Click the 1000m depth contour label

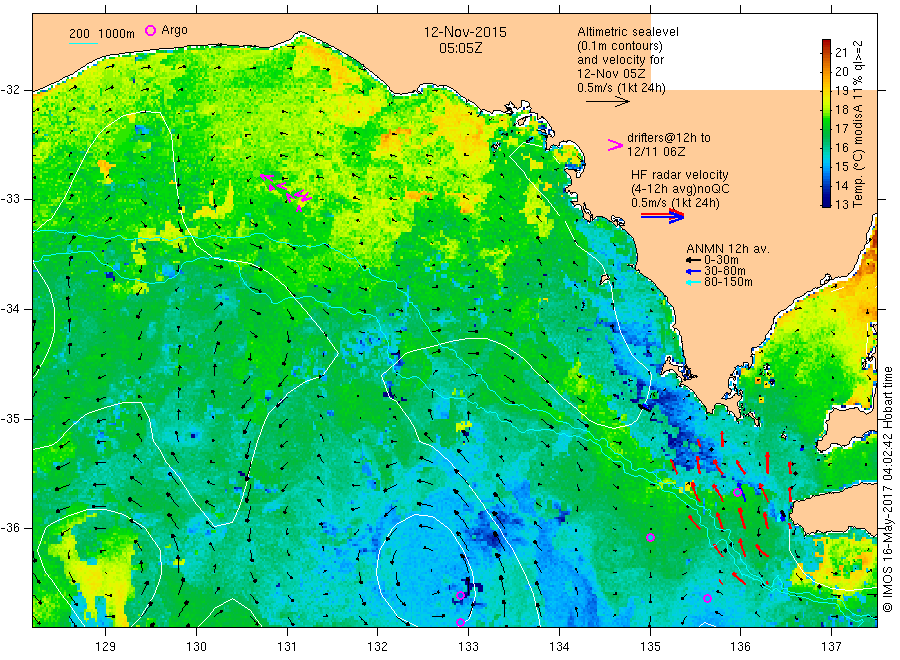(x=117, y=34)
